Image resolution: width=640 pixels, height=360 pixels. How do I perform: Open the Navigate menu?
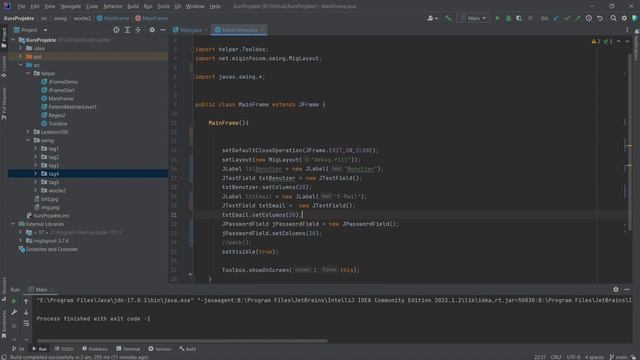pos(71,6)
